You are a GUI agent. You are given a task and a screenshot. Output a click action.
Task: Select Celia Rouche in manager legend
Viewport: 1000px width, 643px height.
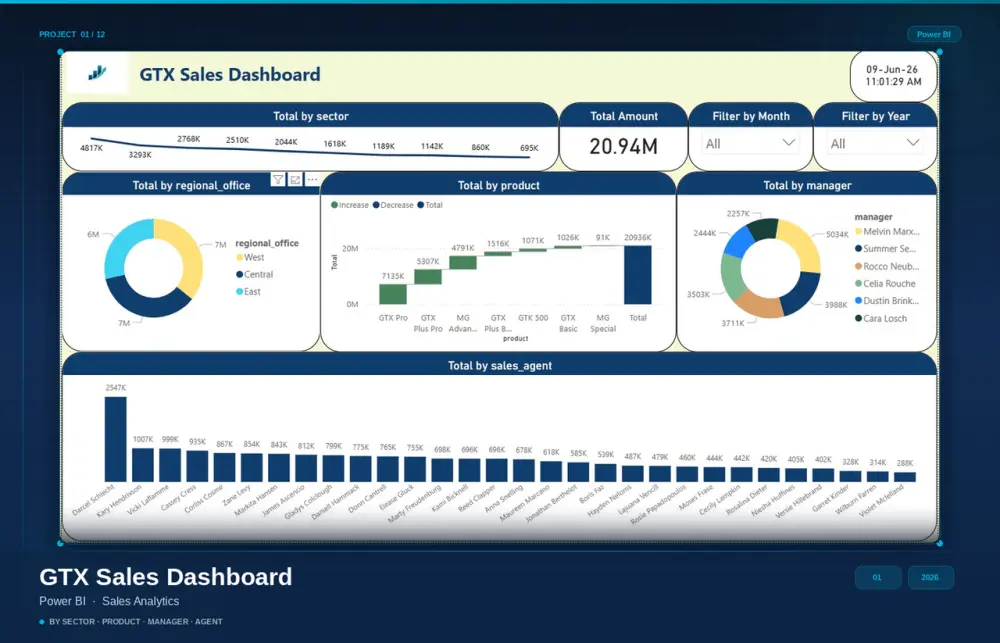tap(885, 283)
